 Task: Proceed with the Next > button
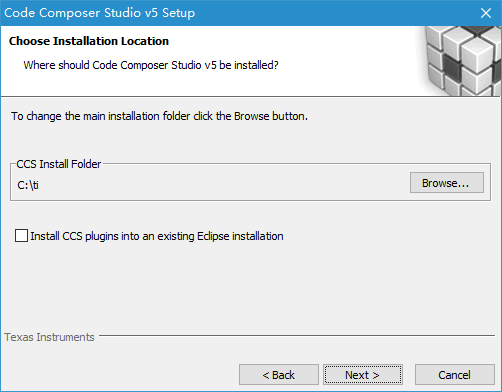coord(363,375)
